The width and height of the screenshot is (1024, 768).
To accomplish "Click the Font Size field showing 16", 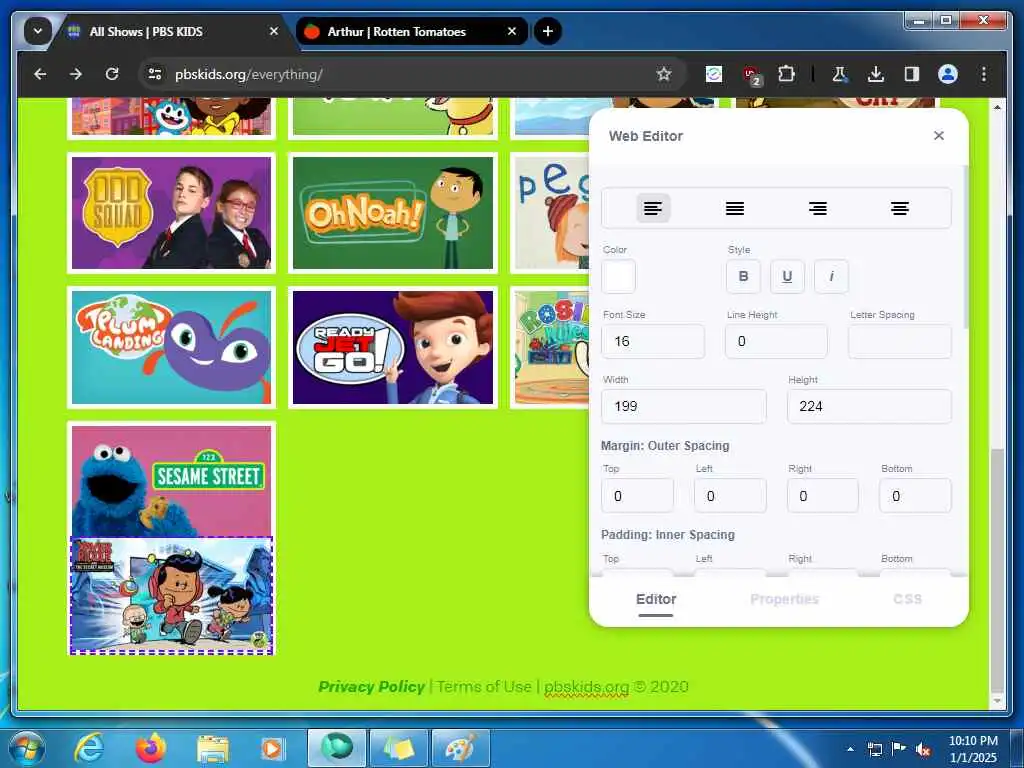I will [x=653, y=341].
